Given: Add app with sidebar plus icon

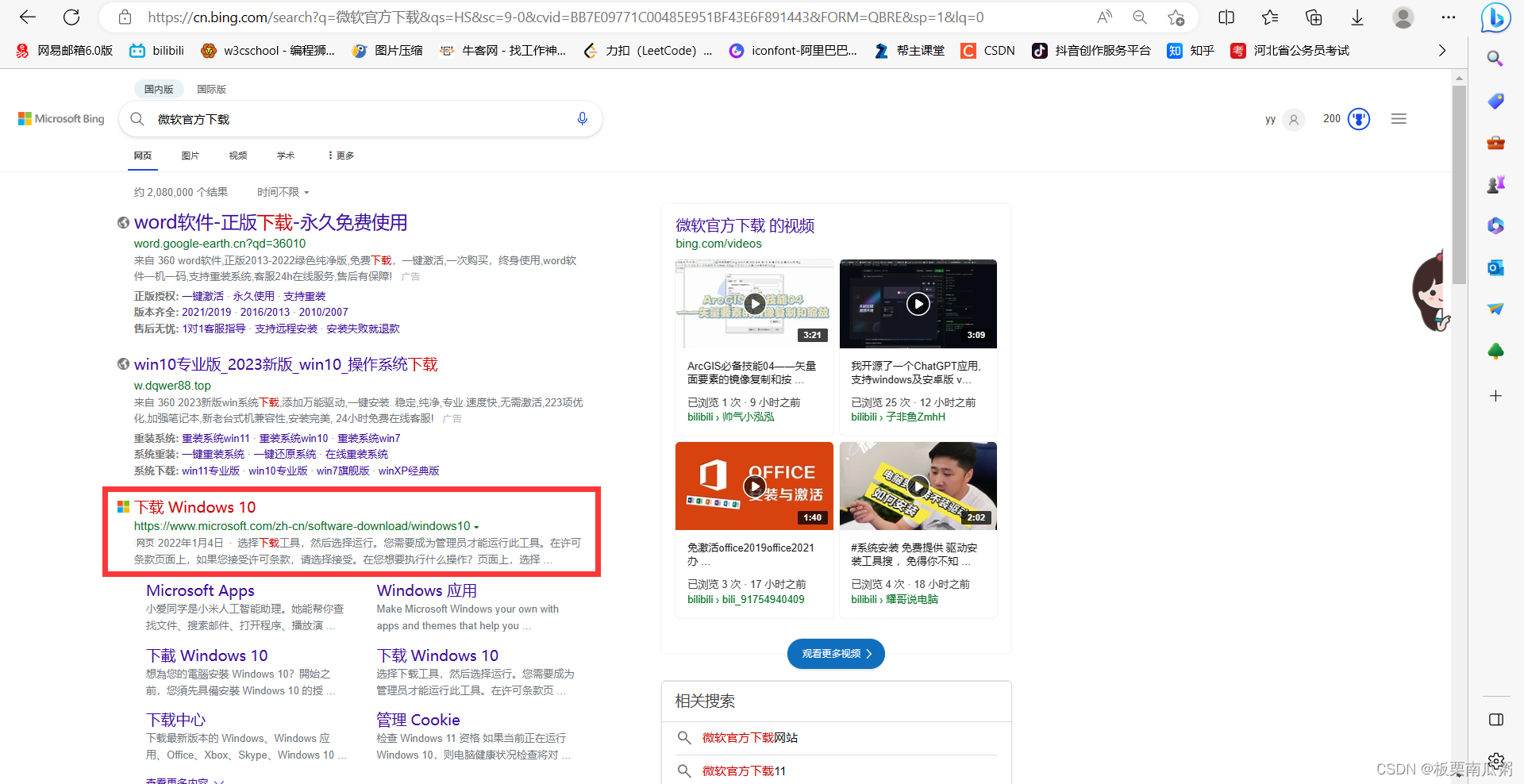Looking at the screenshot, I should [x=1495, y=395].
